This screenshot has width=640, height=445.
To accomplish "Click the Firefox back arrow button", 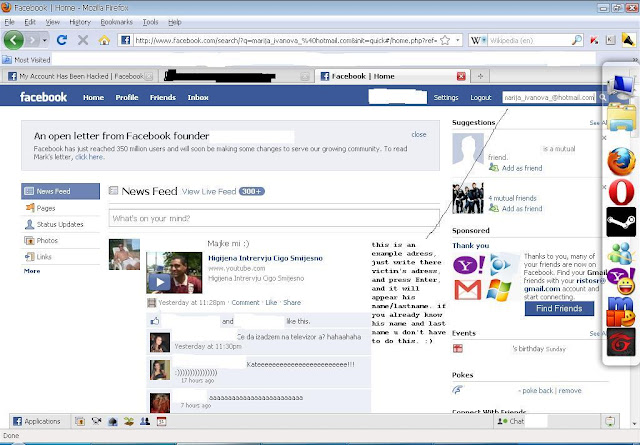I will pyautogui.click(x=13, y=40).
